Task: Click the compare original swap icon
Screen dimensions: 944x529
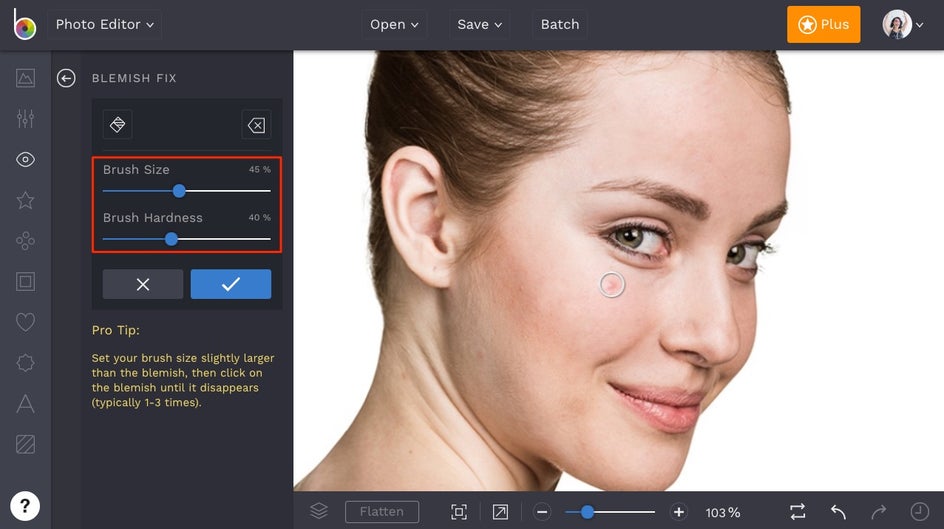Action: [798, 512]
